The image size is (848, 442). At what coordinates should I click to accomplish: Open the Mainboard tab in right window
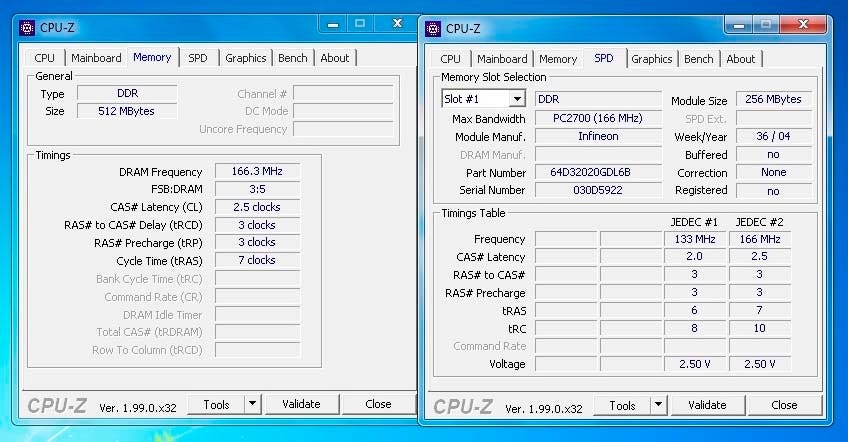coord(502,59)
